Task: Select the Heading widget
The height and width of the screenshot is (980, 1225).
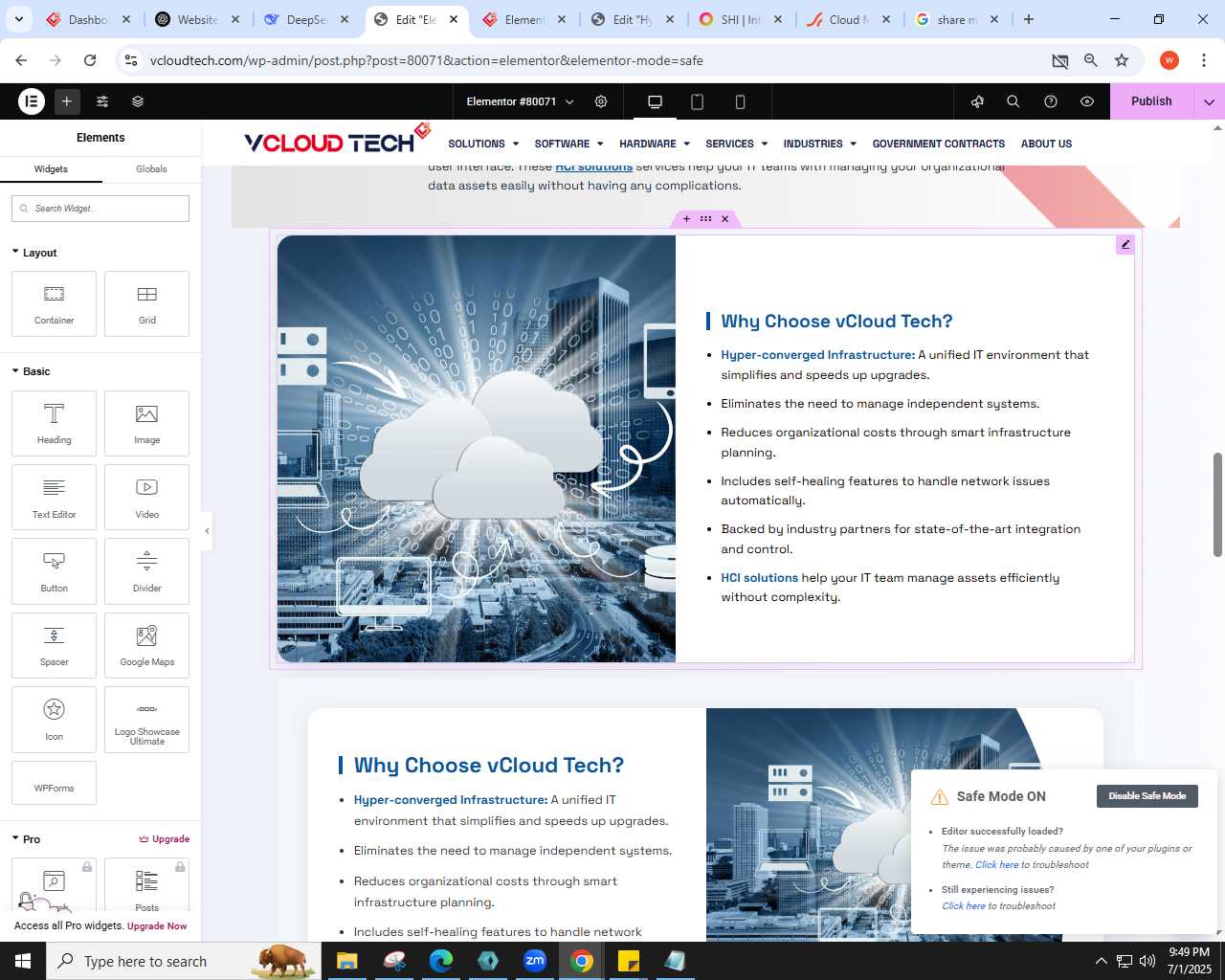Action: point(54,424)
